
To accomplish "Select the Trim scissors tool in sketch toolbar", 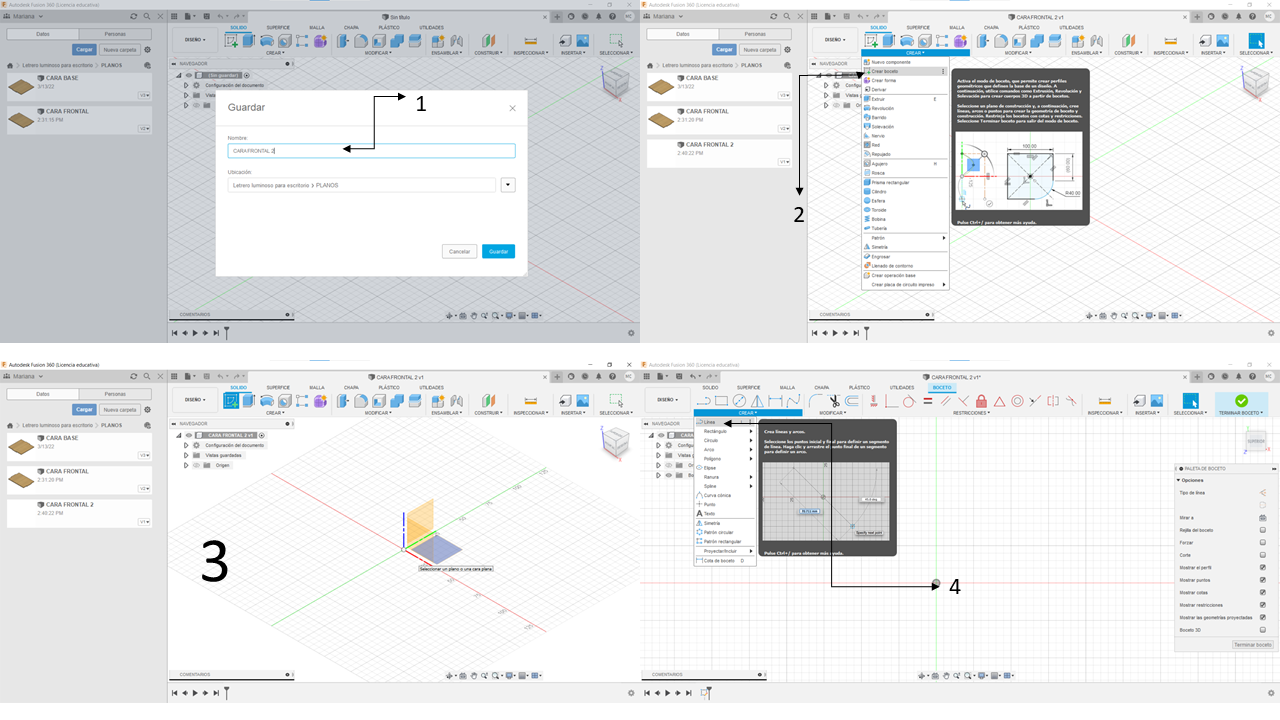I will pos(833,401).
